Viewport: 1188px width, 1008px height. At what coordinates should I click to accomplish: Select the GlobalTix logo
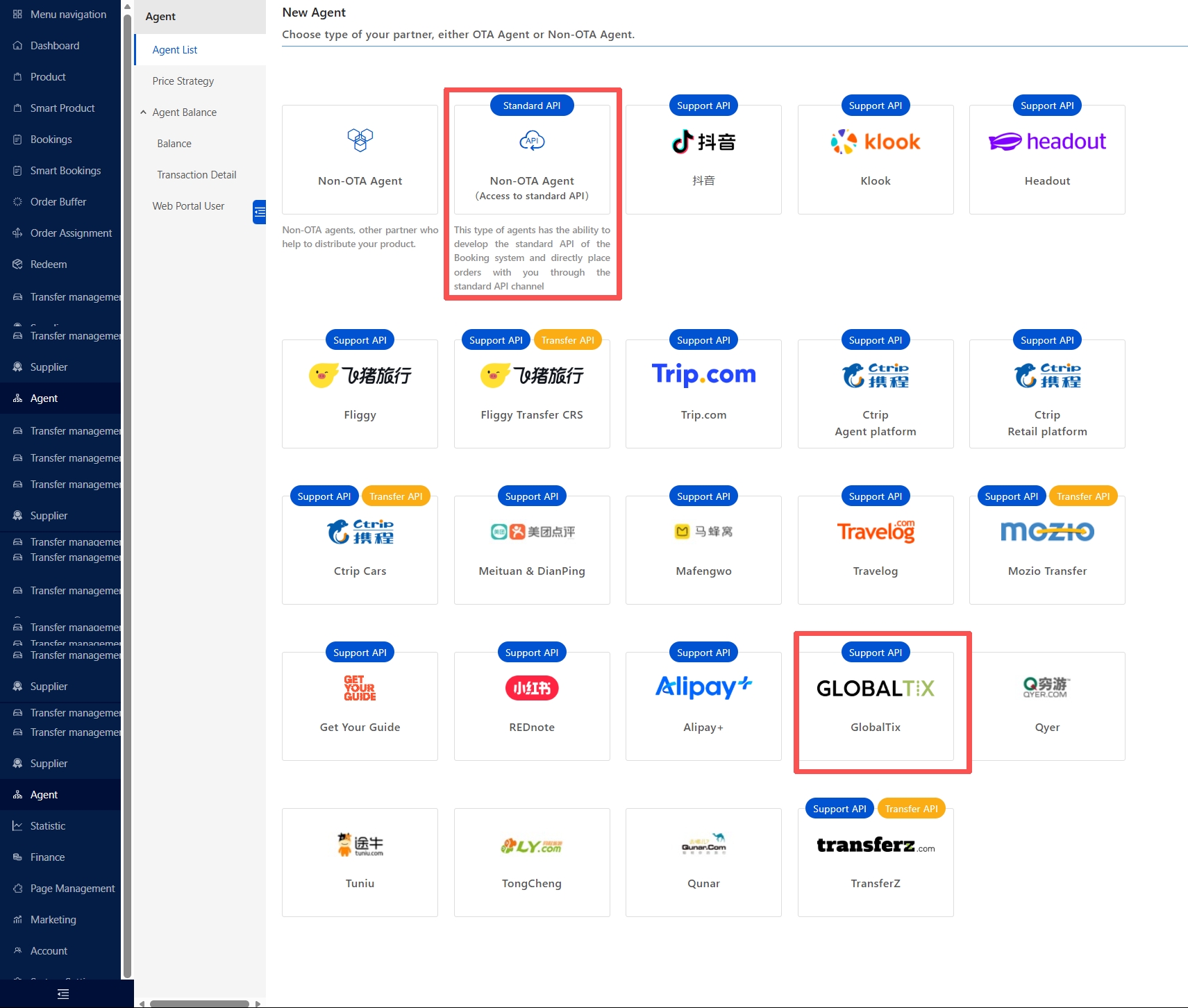[876, 688]
